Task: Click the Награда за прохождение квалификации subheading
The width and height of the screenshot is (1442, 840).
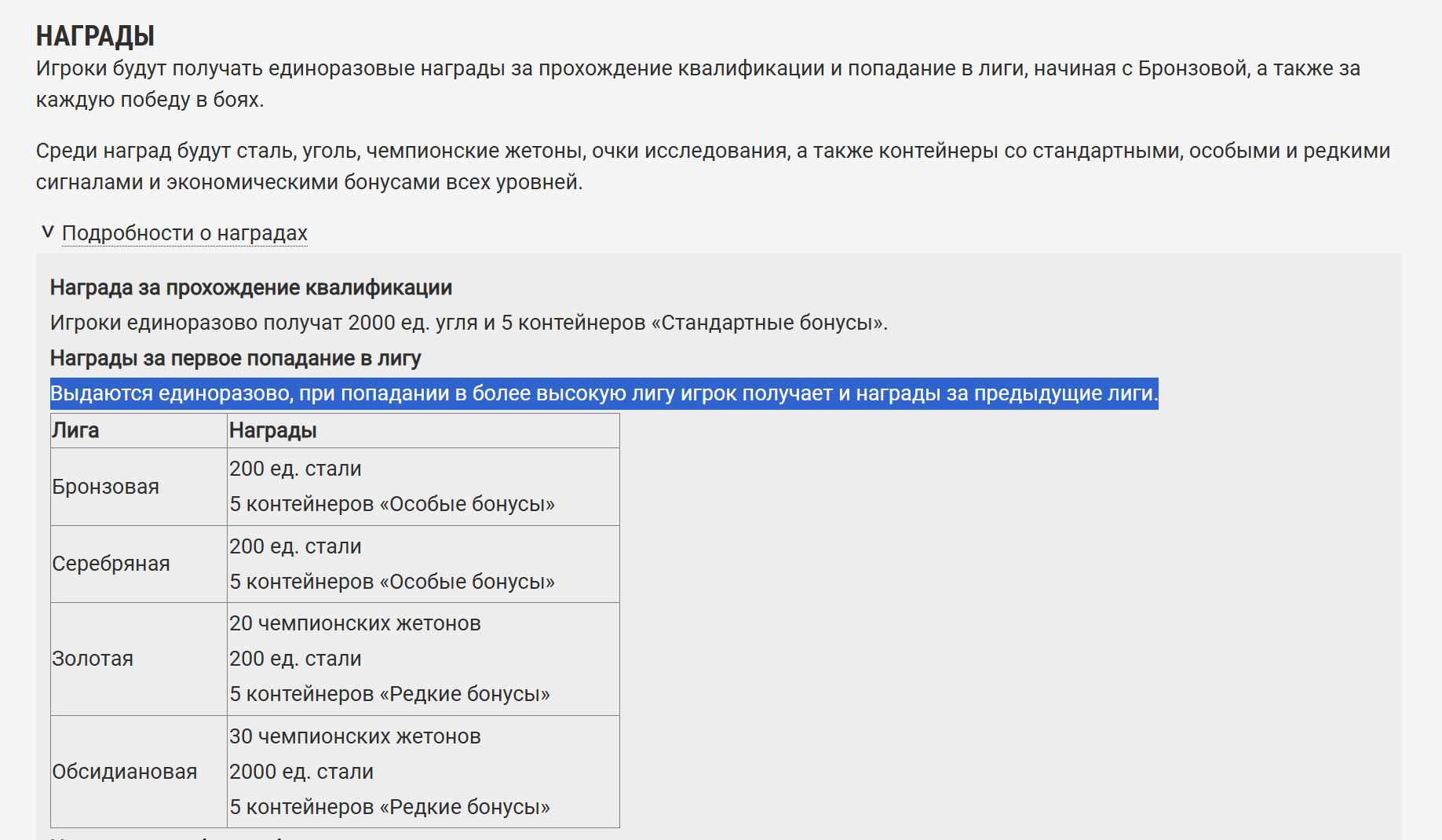Action: click(x=250, y=288)
